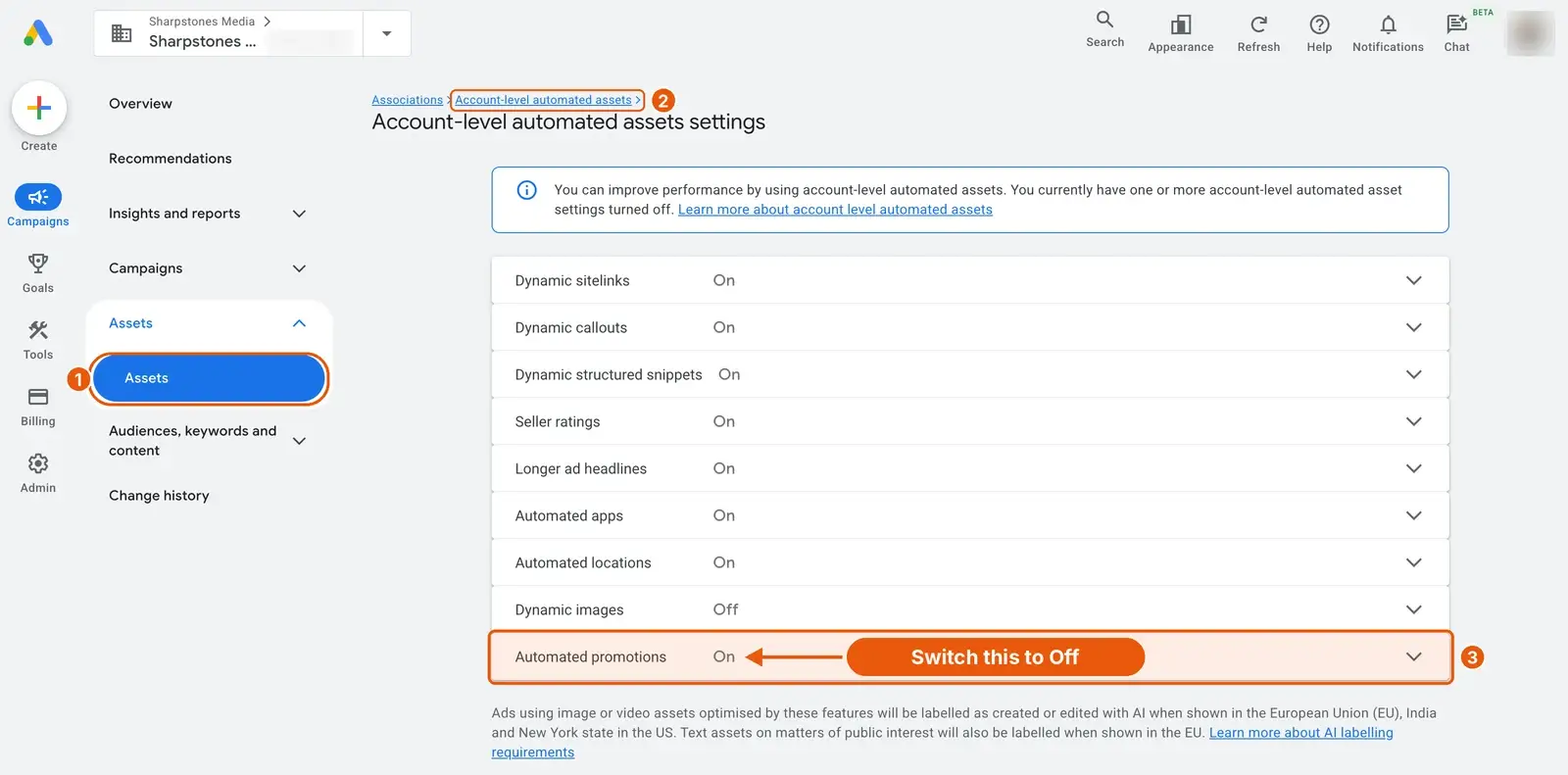Screen dimensions: 1568x775
Task: Open Recommendations menu item
Action: pyautogui.click(x=171, y=159)
